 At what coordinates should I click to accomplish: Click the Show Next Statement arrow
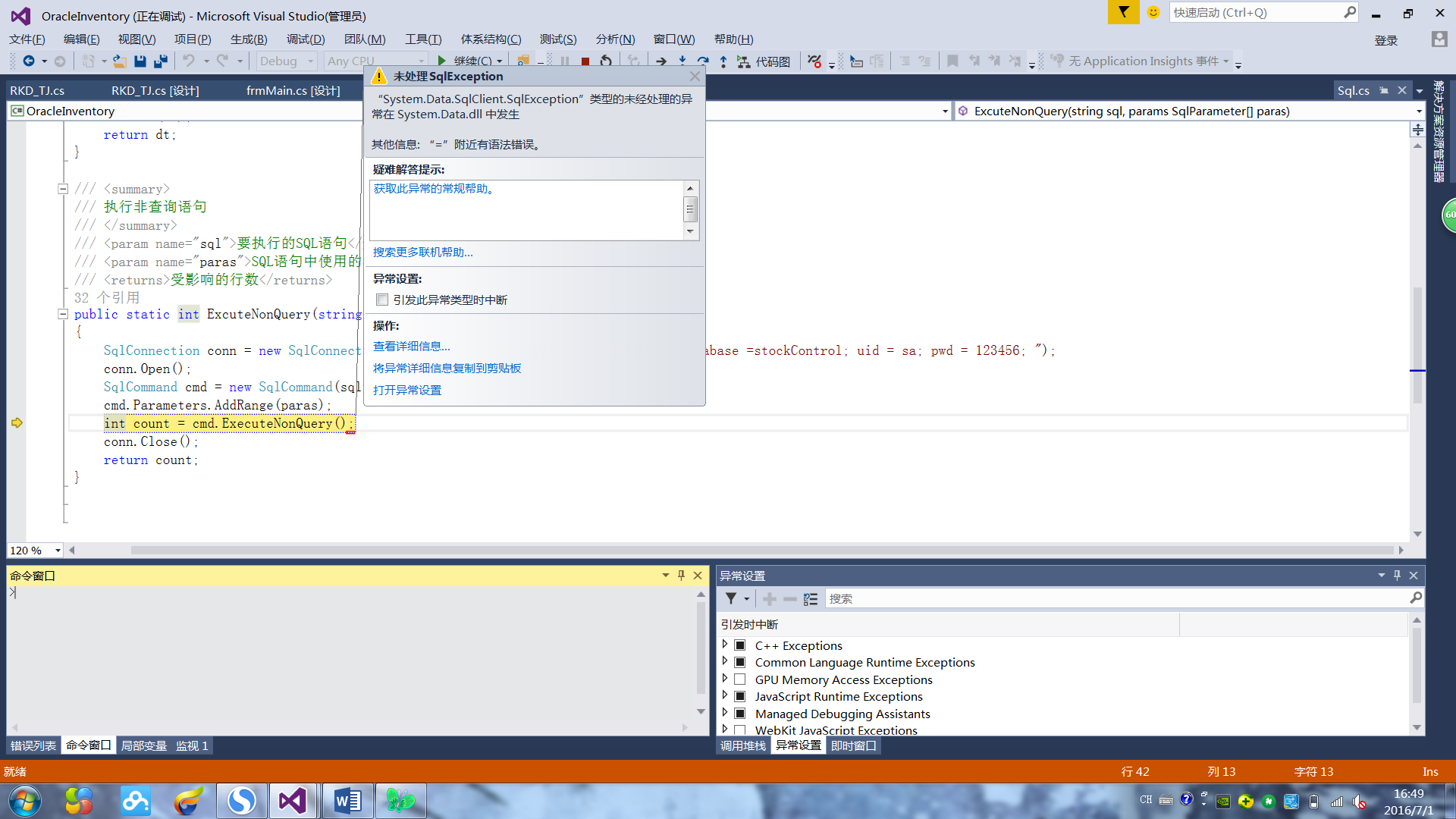[x=661, y=61]
